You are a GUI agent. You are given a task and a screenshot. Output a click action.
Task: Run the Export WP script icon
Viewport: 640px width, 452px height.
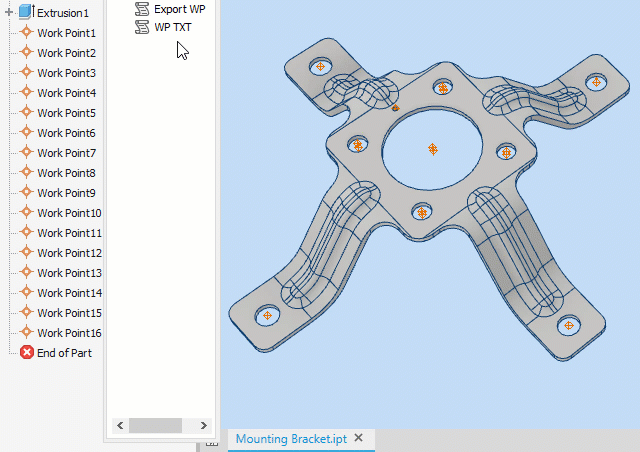(142, 8)
